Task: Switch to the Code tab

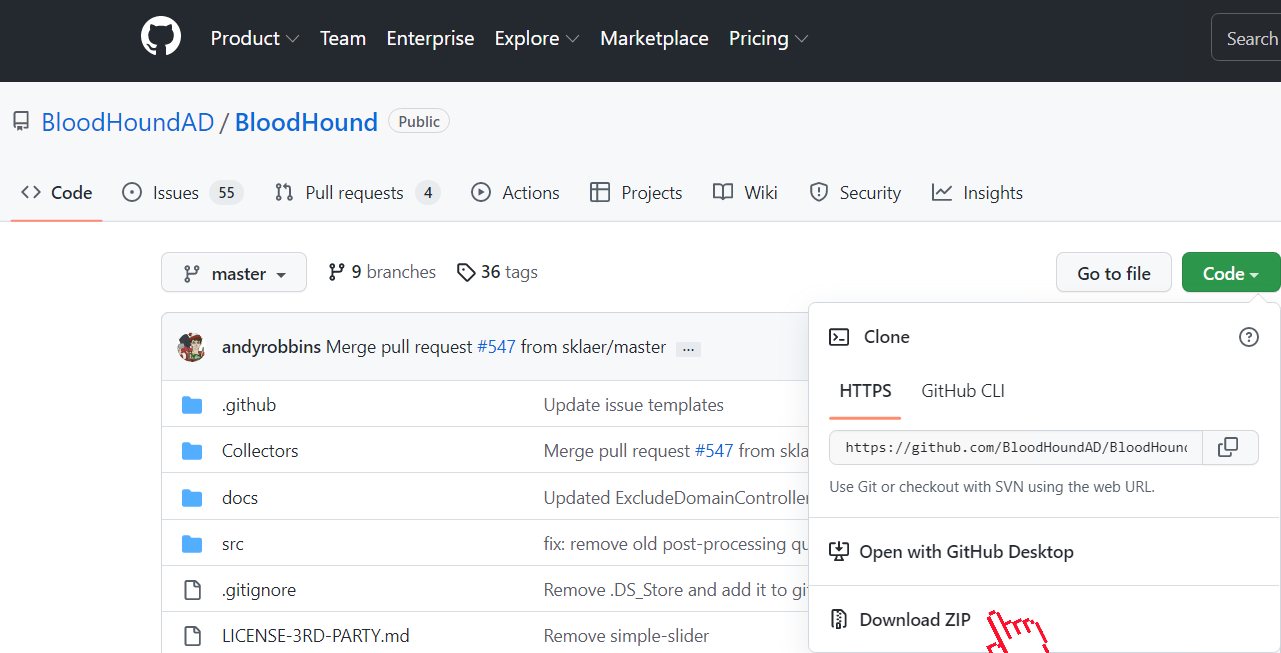Action: pos(57,193)
